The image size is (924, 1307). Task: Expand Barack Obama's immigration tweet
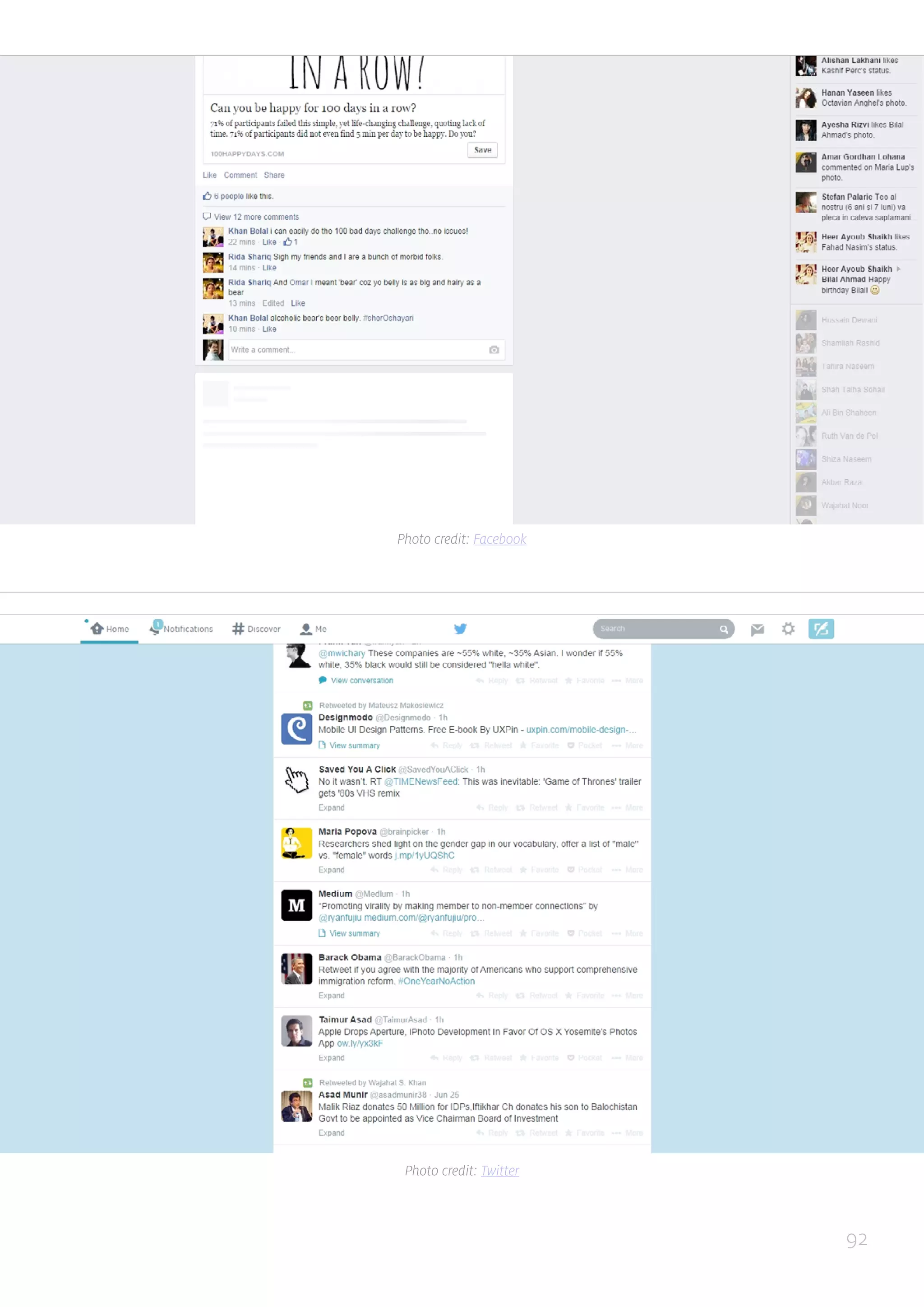click(x=331, y=995)
